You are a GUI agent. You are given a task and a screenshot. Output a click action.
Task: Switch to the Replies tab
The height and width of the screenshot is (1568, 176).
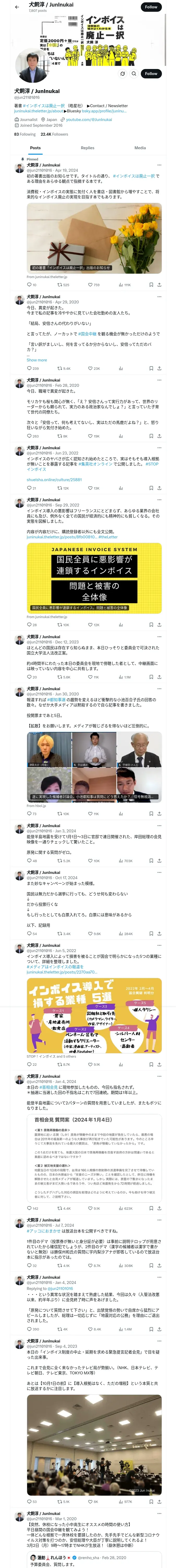[x=87, y=148]
